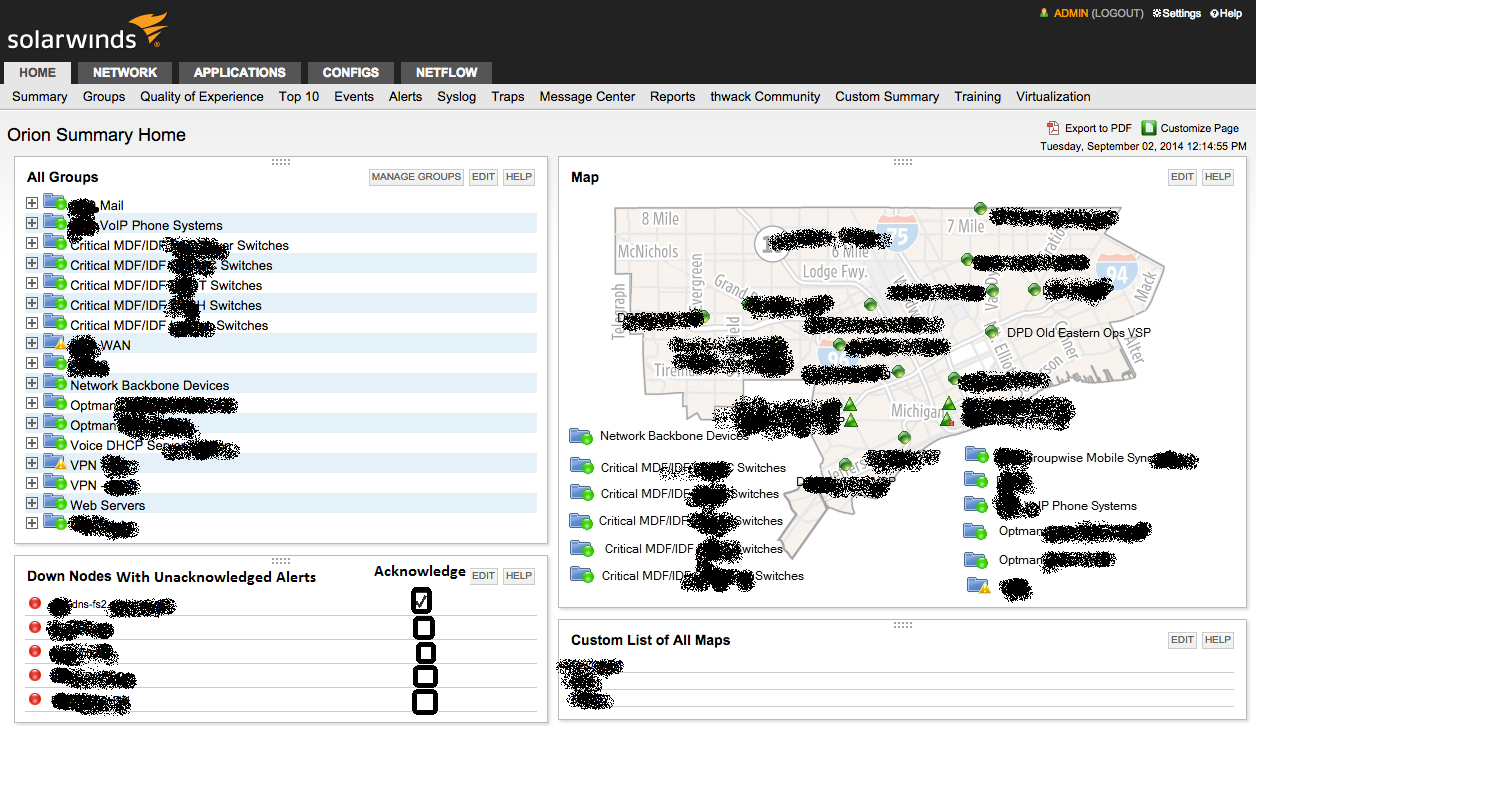1506x802 pixels.
Task: Click HELP in Custom List of All Maps
Action: pos(1217,640)
